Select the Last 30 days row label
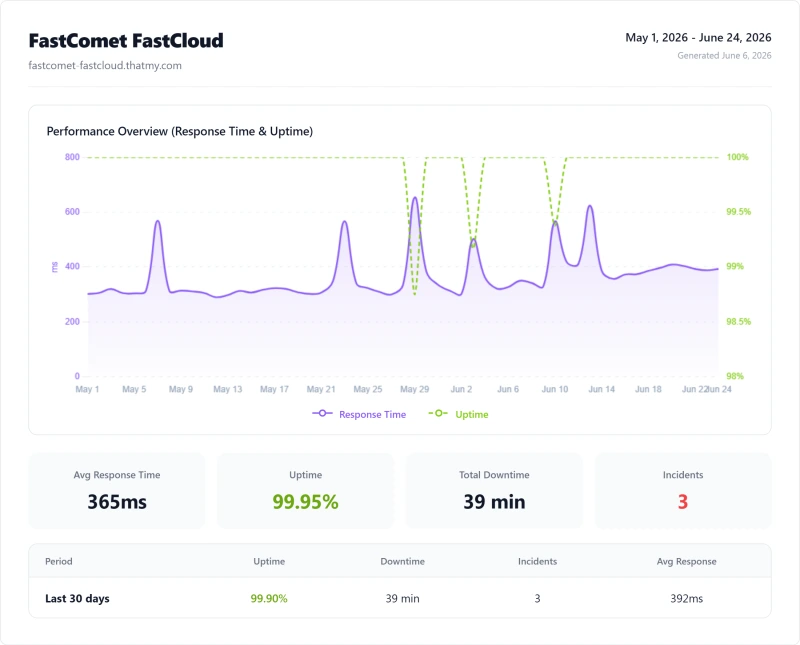The image size is (800, 645). click(x=77, y=598)
